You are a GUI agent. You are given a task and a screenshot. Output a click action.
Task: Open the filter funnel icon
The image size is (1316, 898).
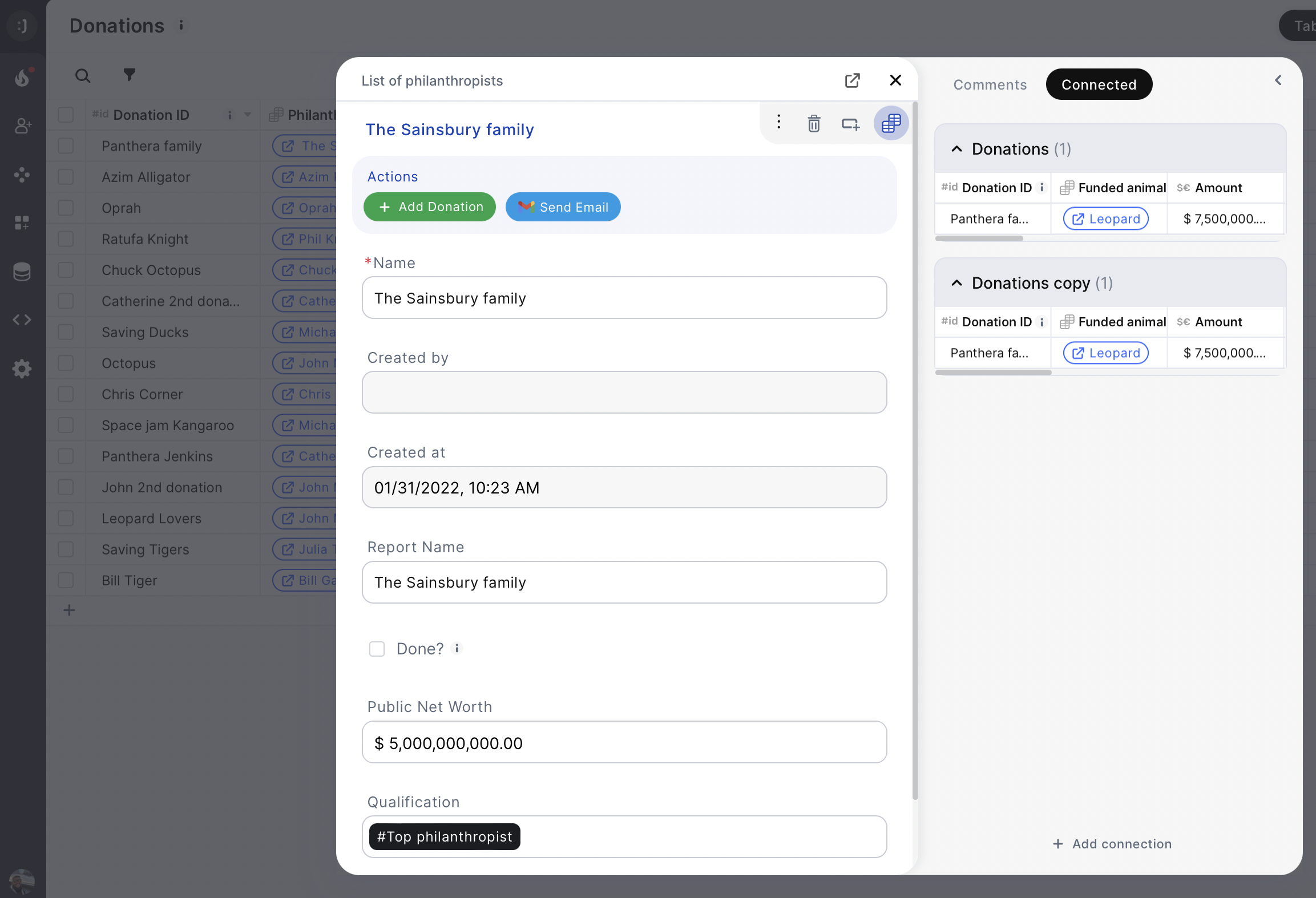tap(130, 75)
